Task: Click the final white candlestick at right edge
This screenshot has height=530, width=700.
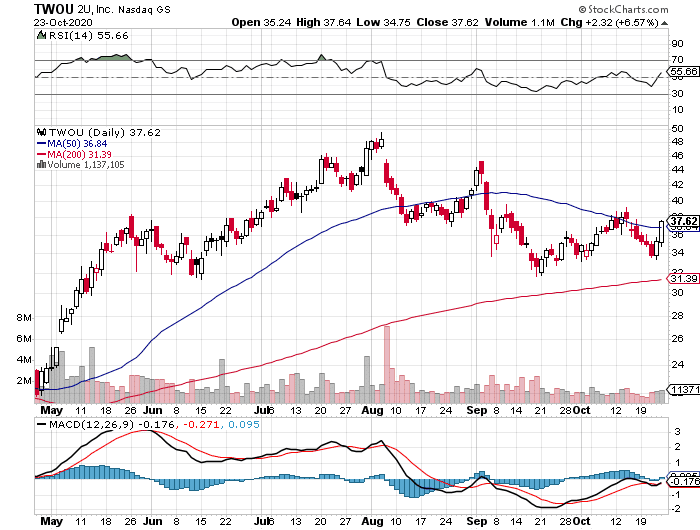Action: pos(661,232)
